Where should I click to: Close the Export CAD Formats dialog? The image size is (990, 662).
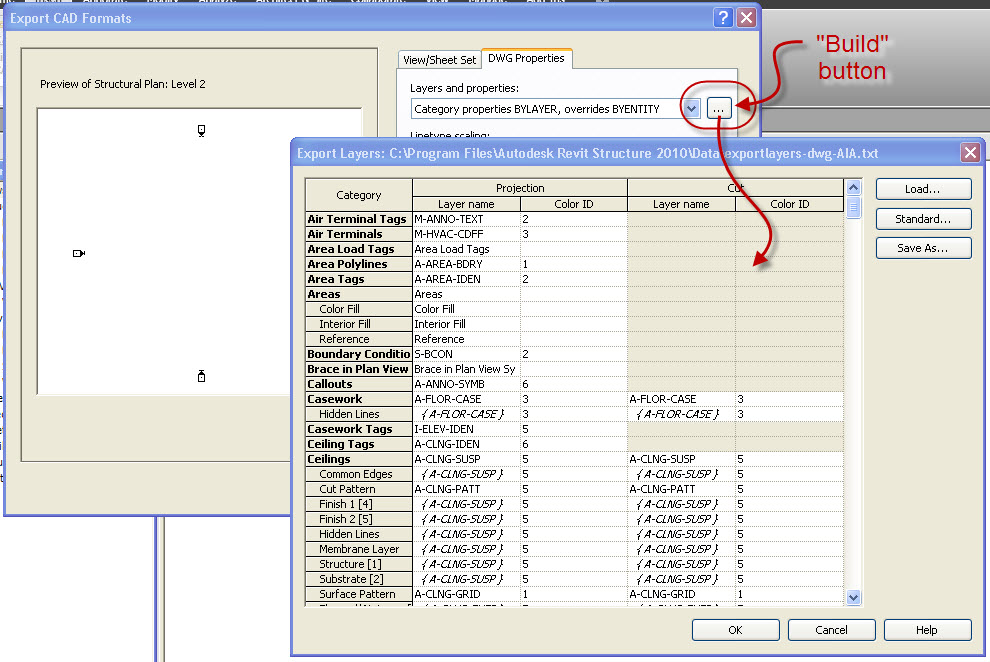pyautogui.click(x=746, y=18)
